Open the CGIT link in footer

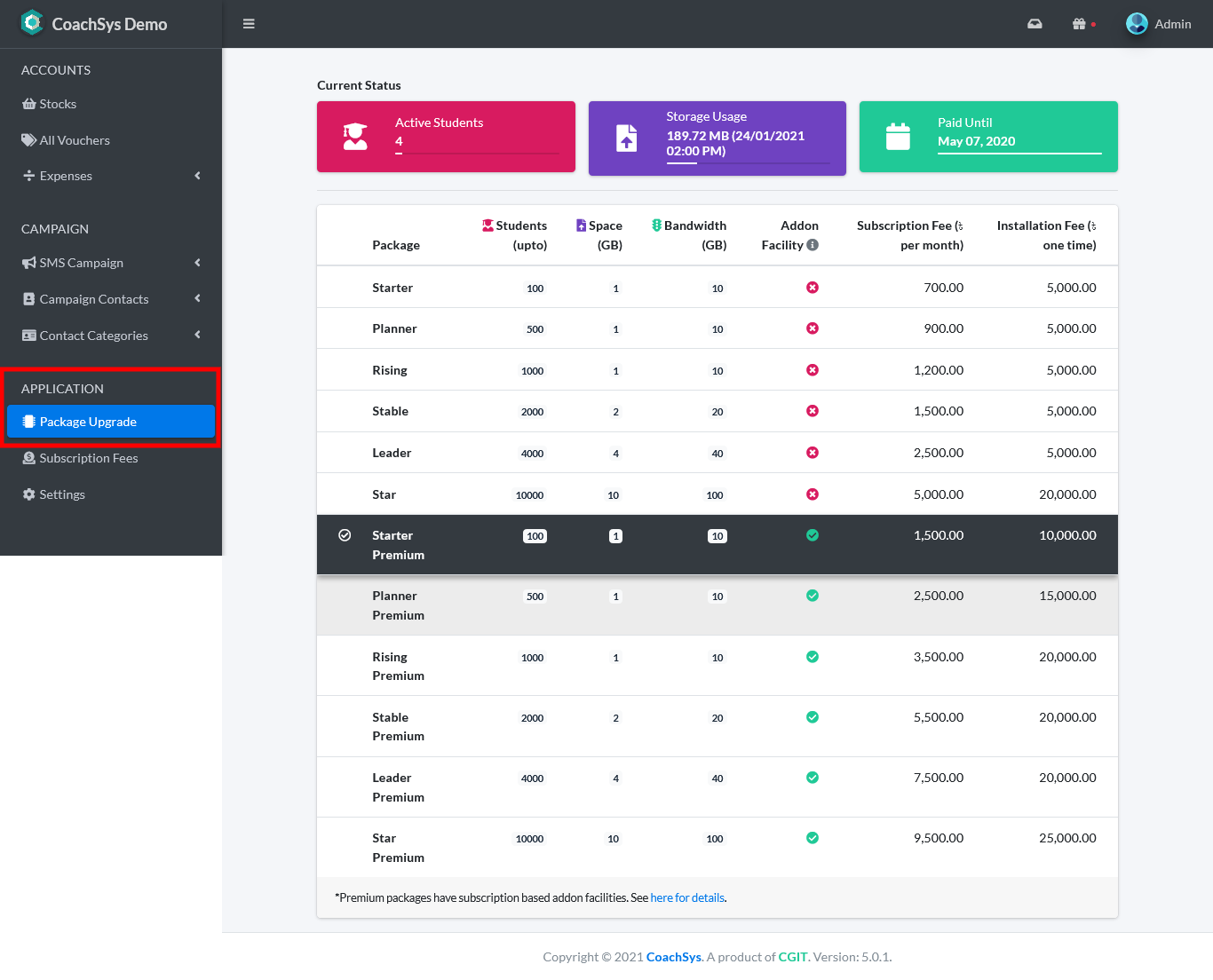[x=792, y=957]
